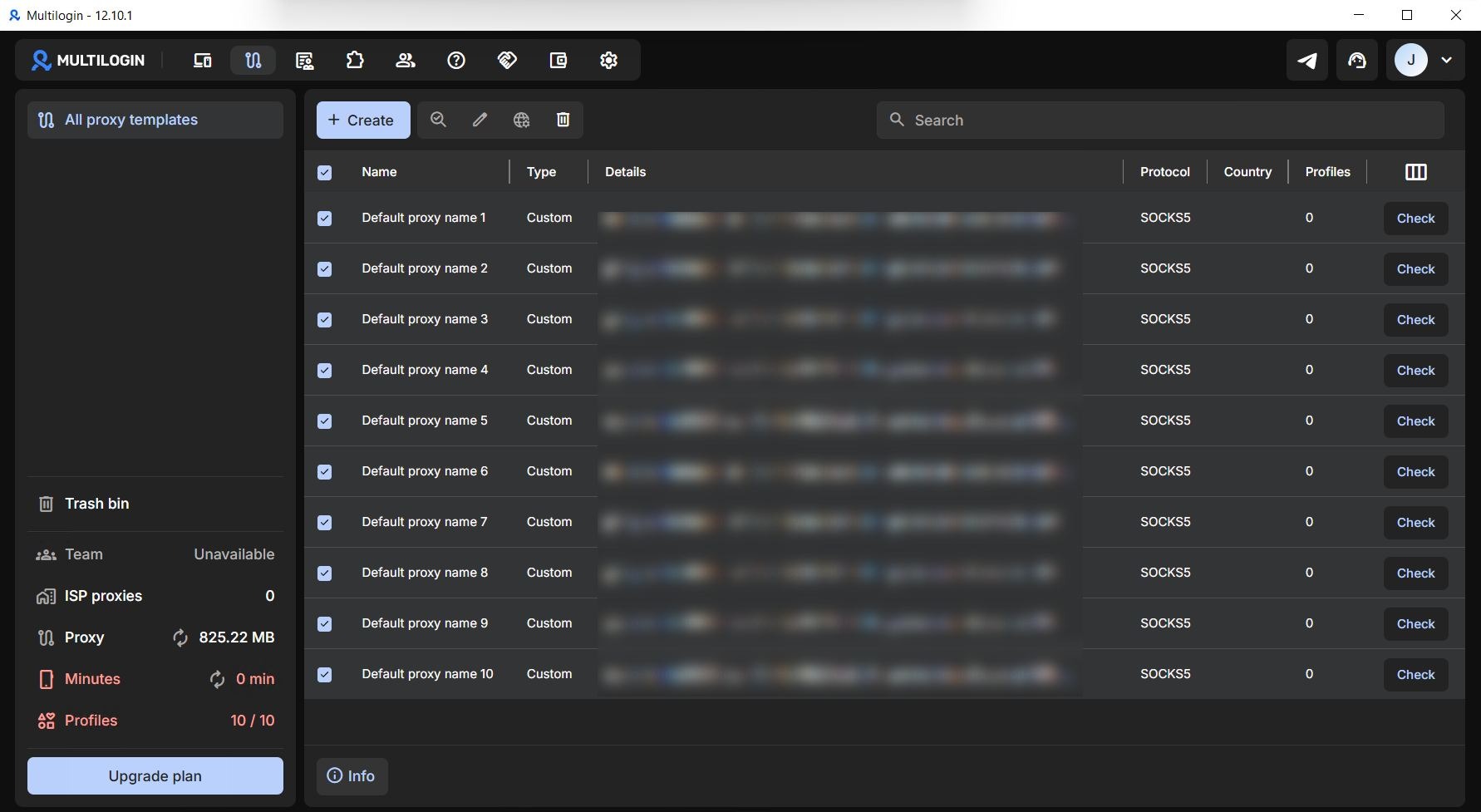Open the Telegram paper plane icon
Image resolution: width=1481 pixels, height=812 pixels.
1307,60
